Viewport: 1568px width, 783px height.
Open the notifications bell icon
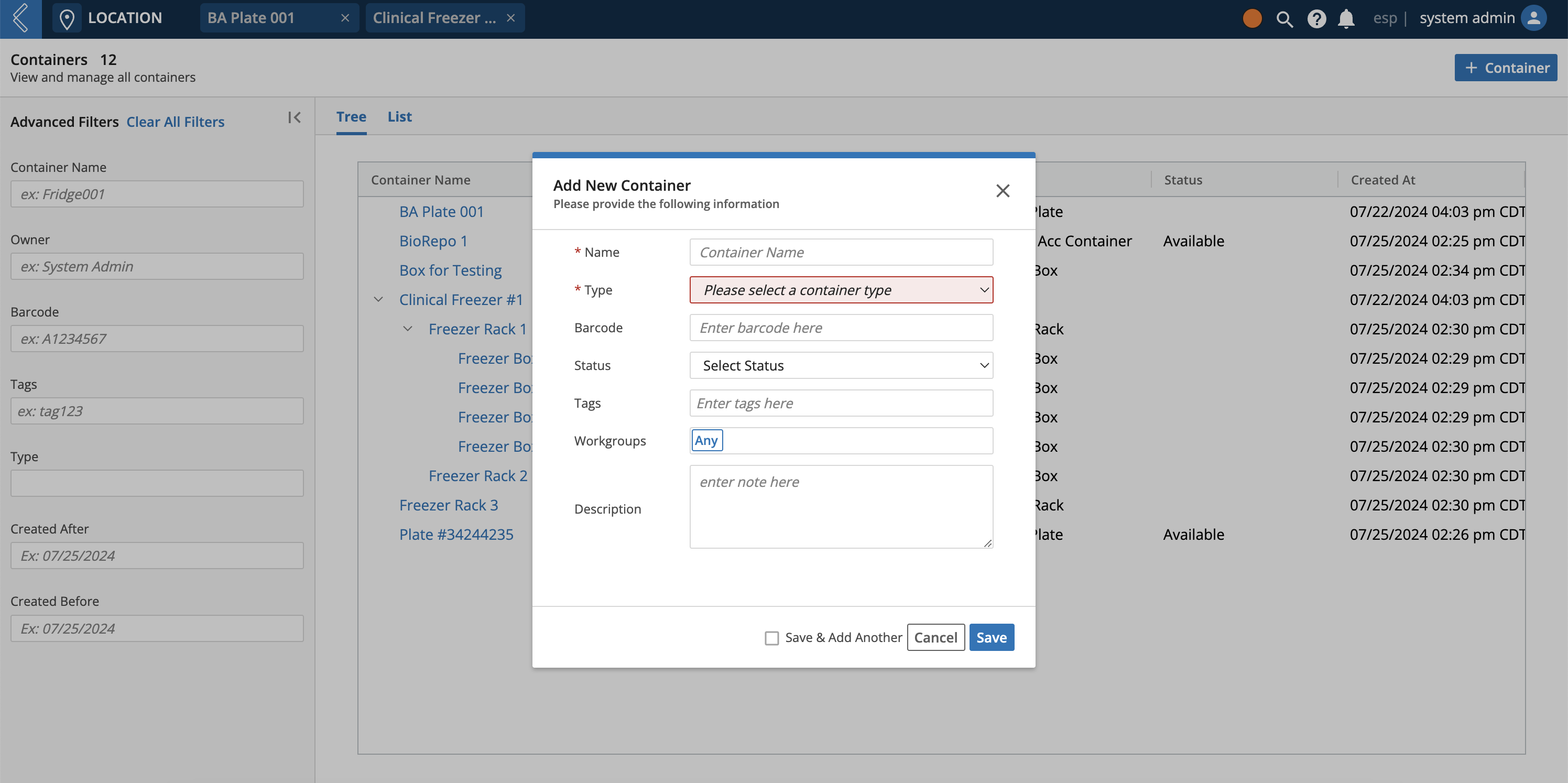[1346, 19]
